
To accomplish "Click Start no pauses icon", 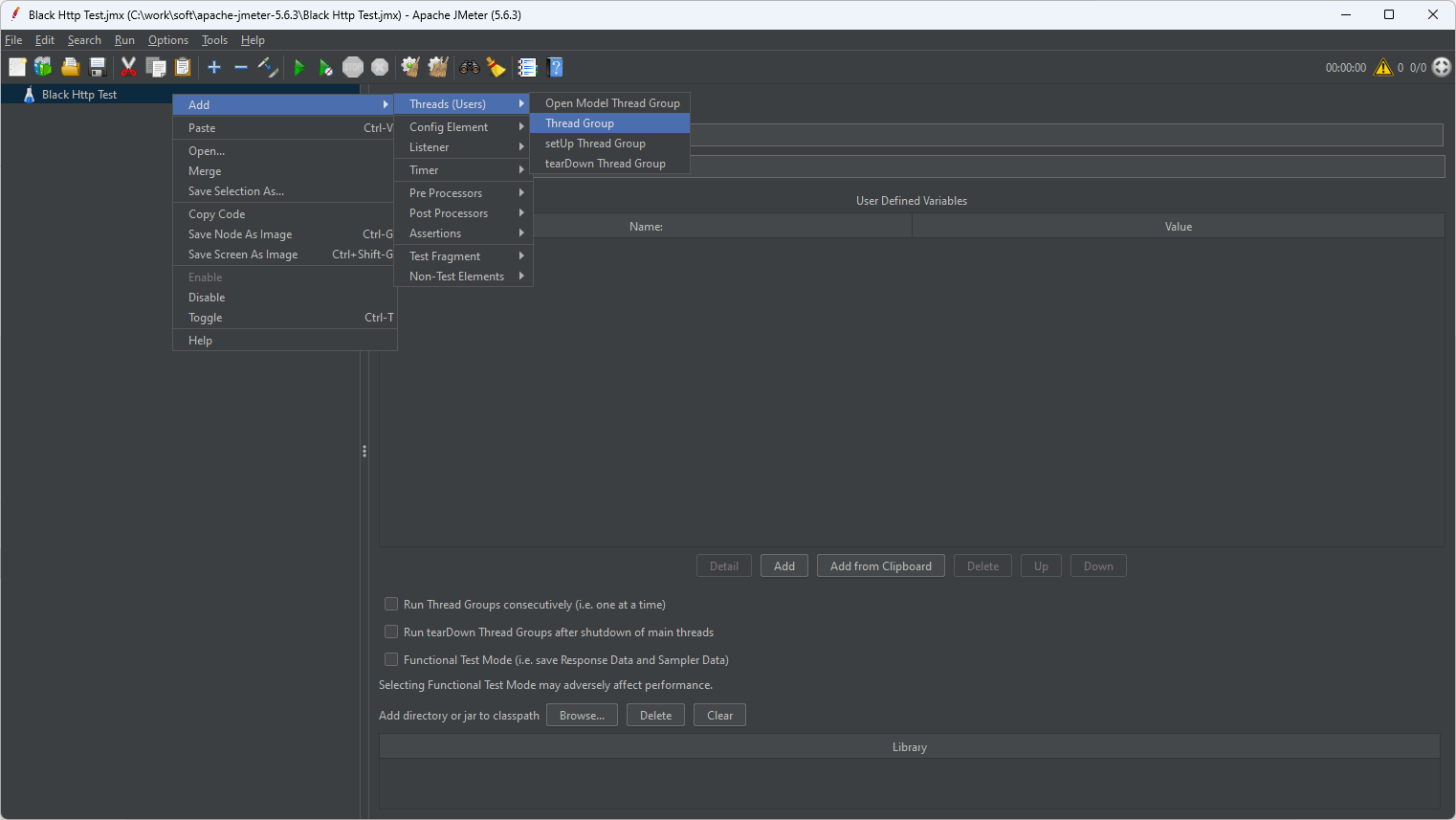I will point(326,67).
